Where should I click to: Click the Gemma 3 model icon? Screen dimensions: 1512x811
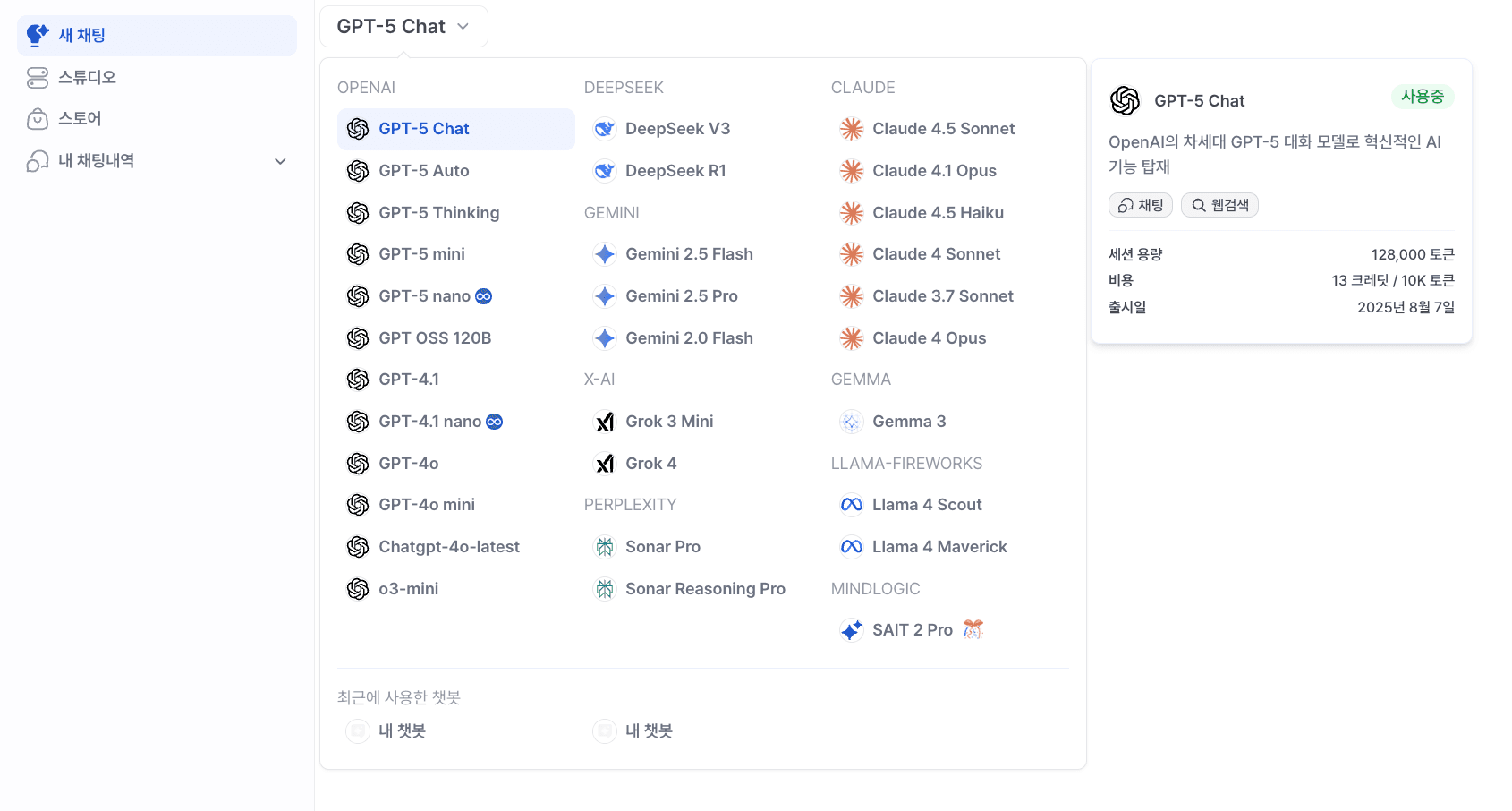(852, 422)
